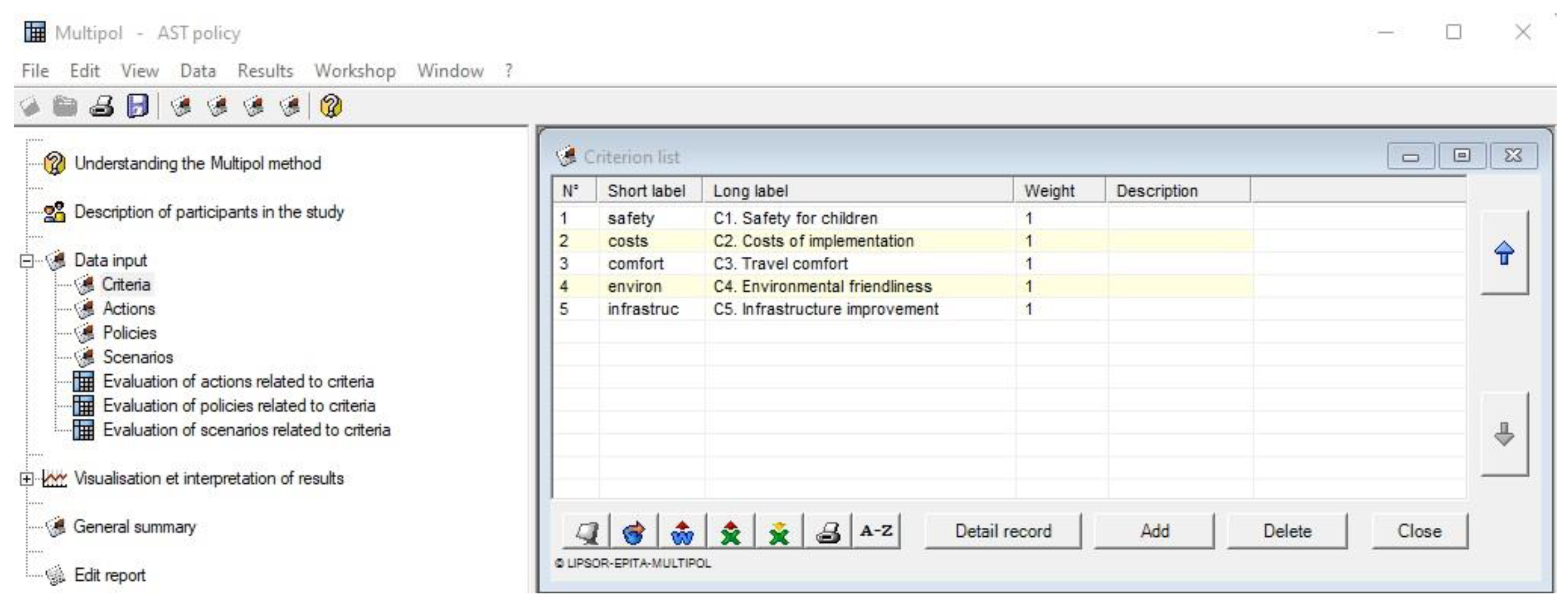Screen dimensions: 1568x608
Task: Open the Workshop menu
Action: pos(355,71)
